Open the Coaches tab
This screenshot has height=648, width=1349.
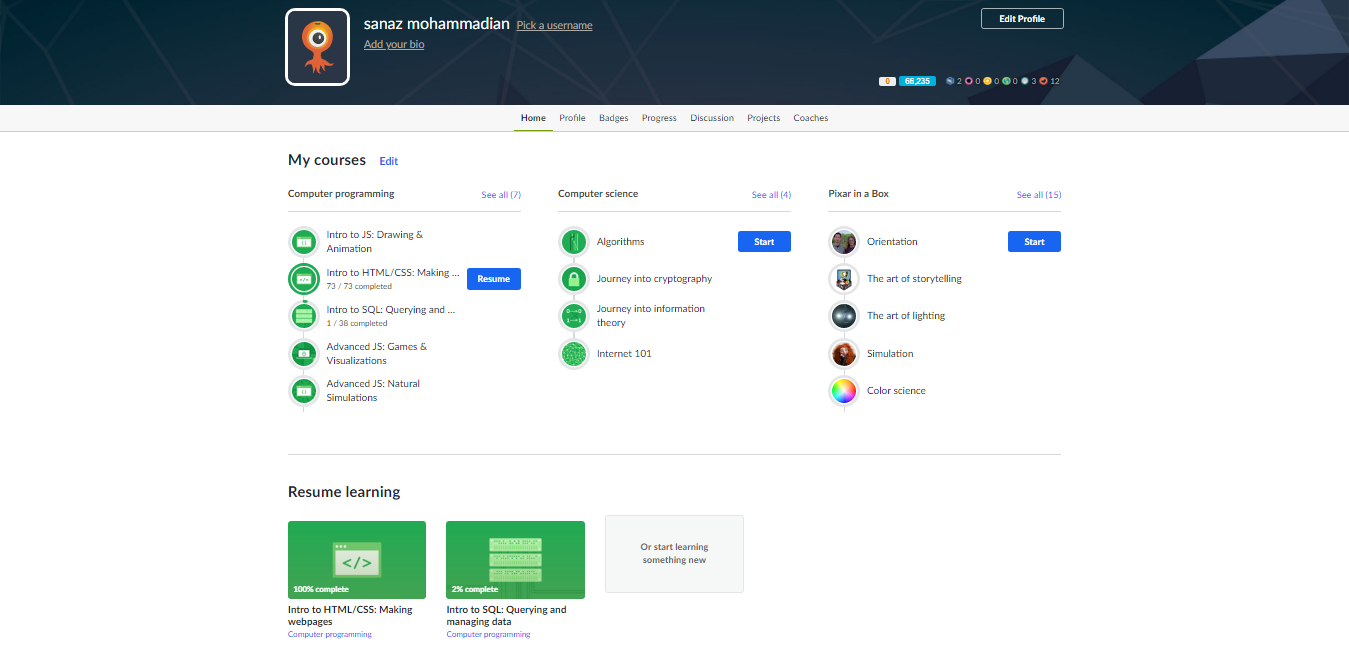click(811, 118)
